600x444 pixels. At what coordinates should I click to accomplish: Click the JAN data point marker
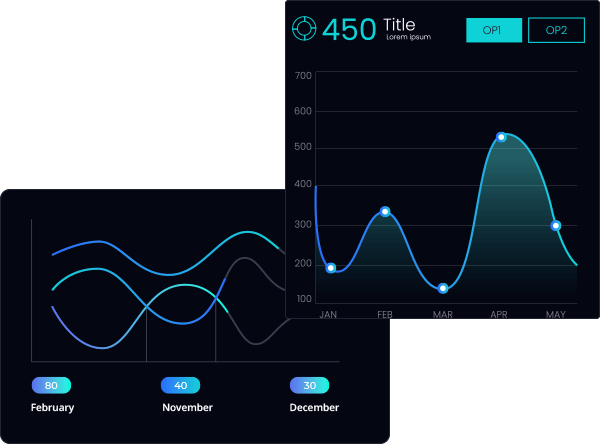point(331,268)
